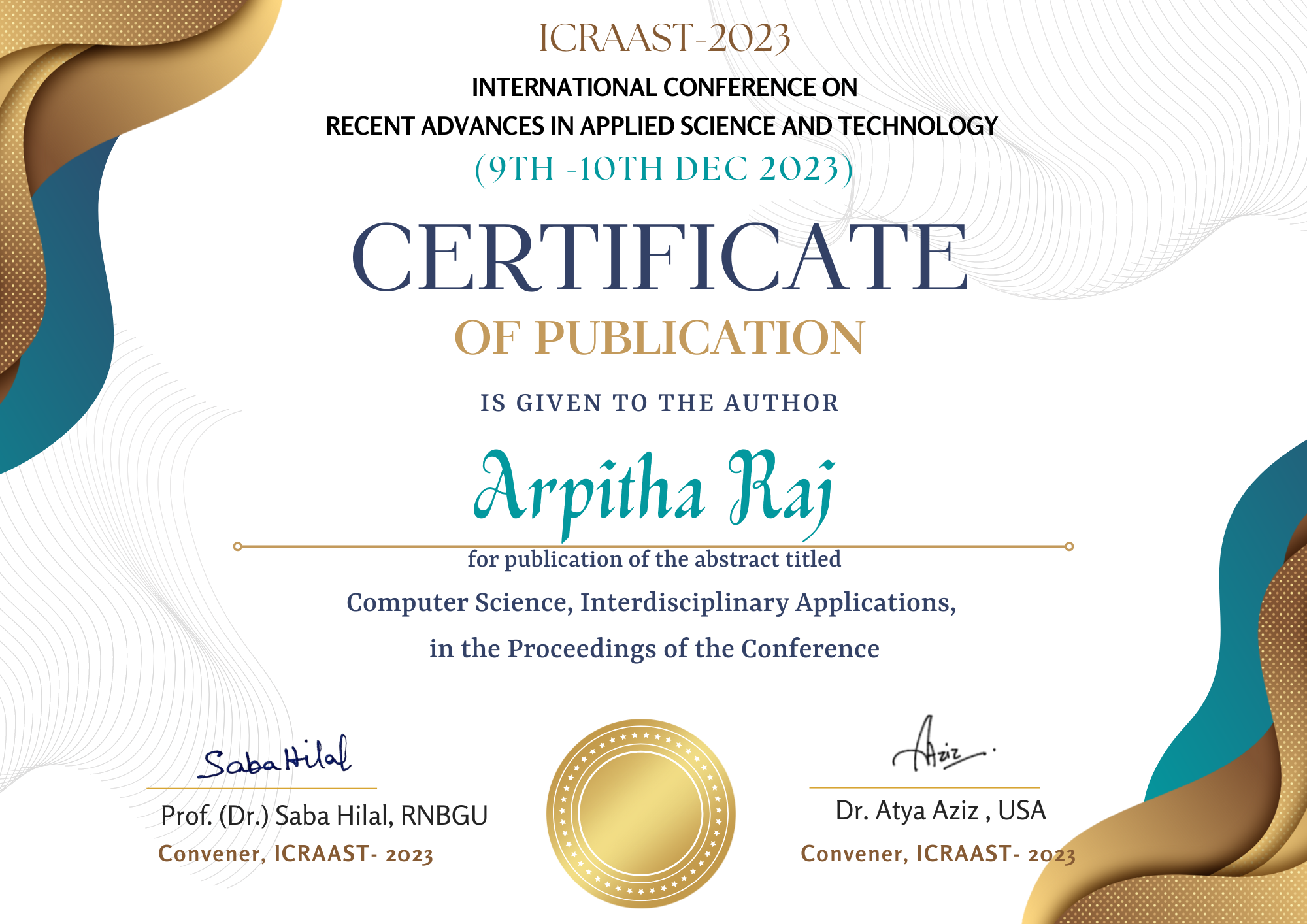This screenshot has height=924, width=1307.
Task: Click the 9TH-10TH DEC 2023 date text
Action: coord(664,169)
